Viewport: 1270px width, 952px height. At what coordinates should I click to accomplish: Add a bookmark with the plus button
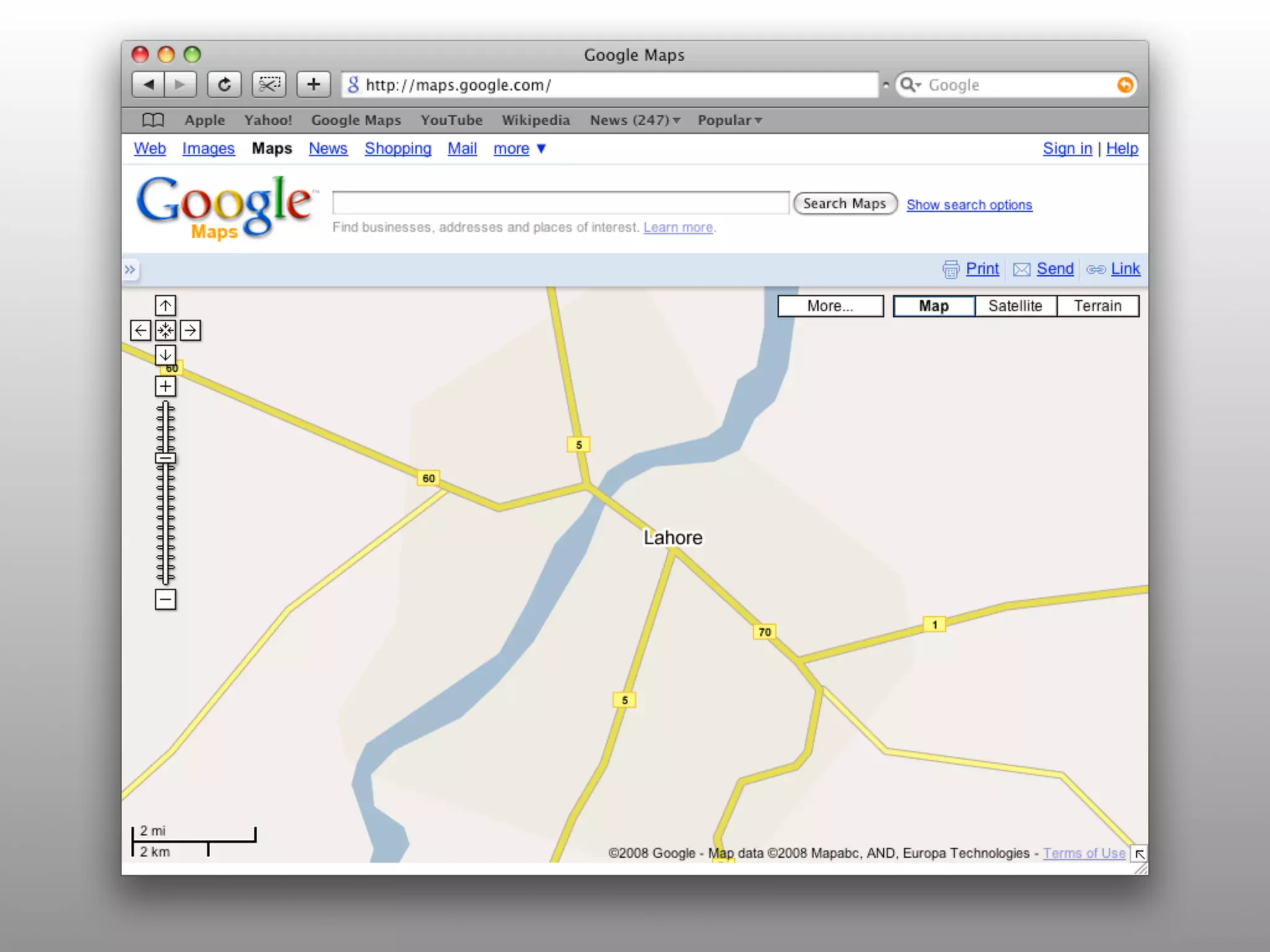pyautogui.click(x=314, y=85)
